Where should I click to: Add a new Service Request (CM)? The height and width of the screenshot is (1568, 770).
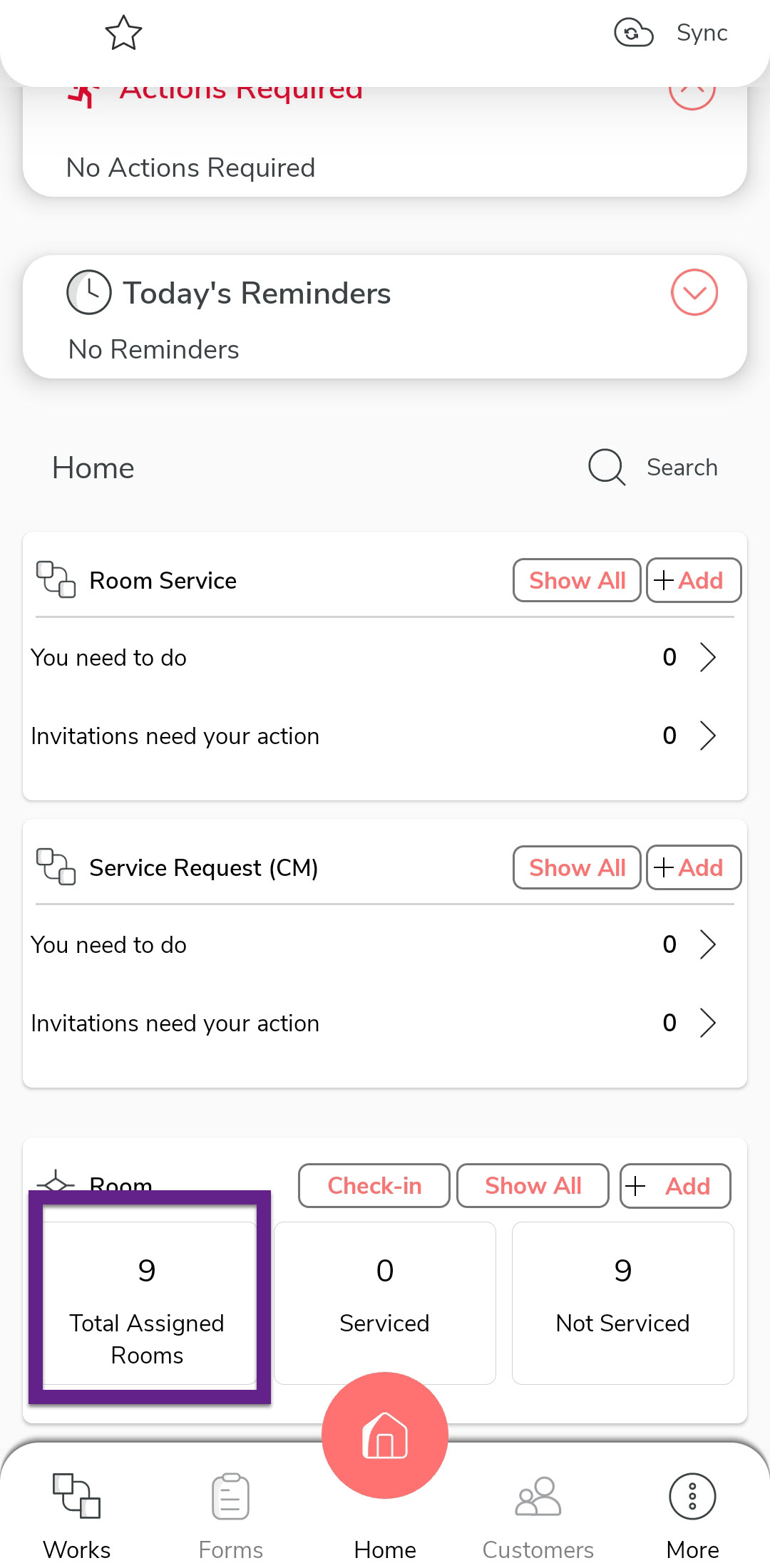[x=693, y=867]
